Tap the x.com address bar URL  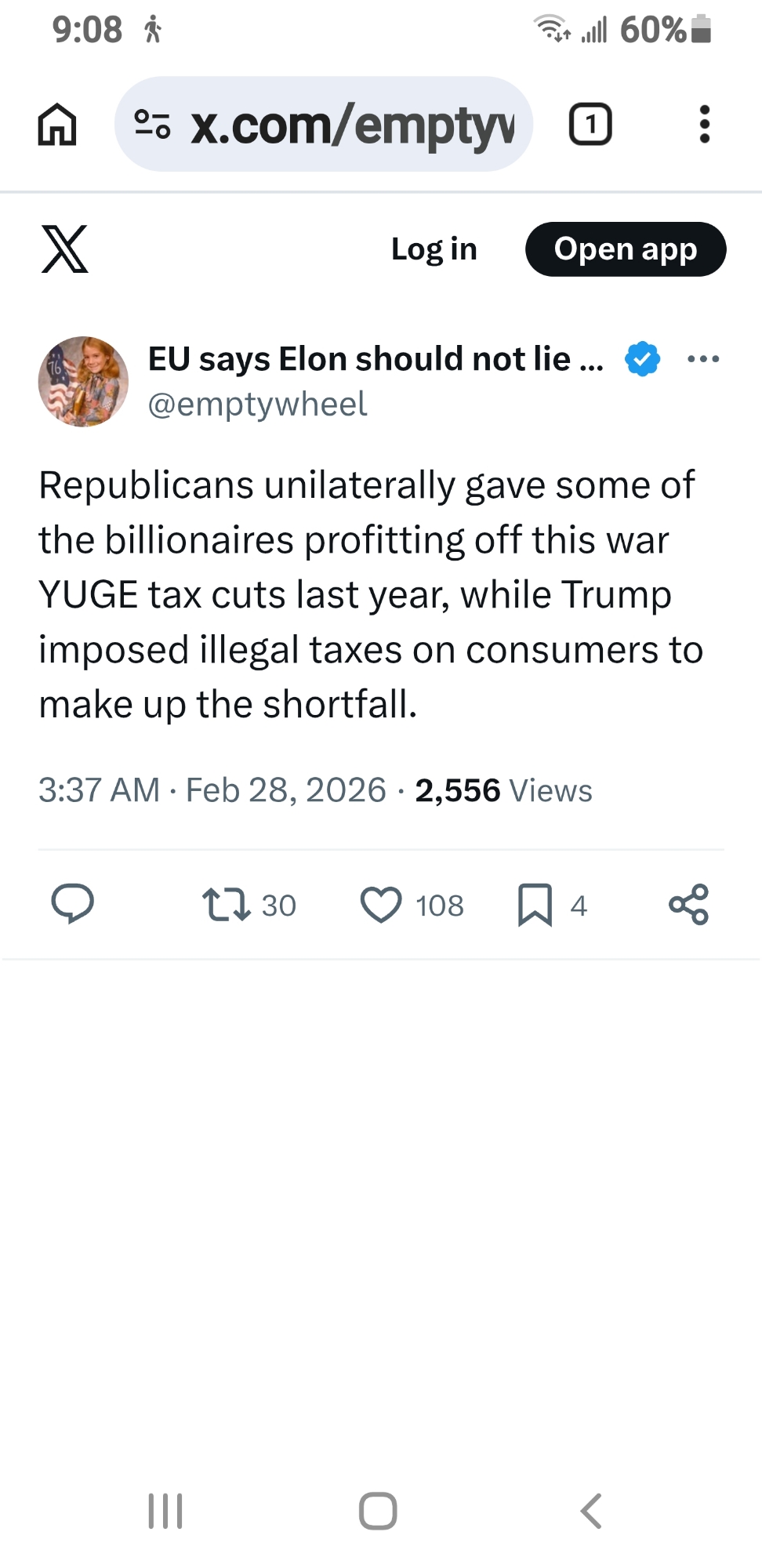353,125
